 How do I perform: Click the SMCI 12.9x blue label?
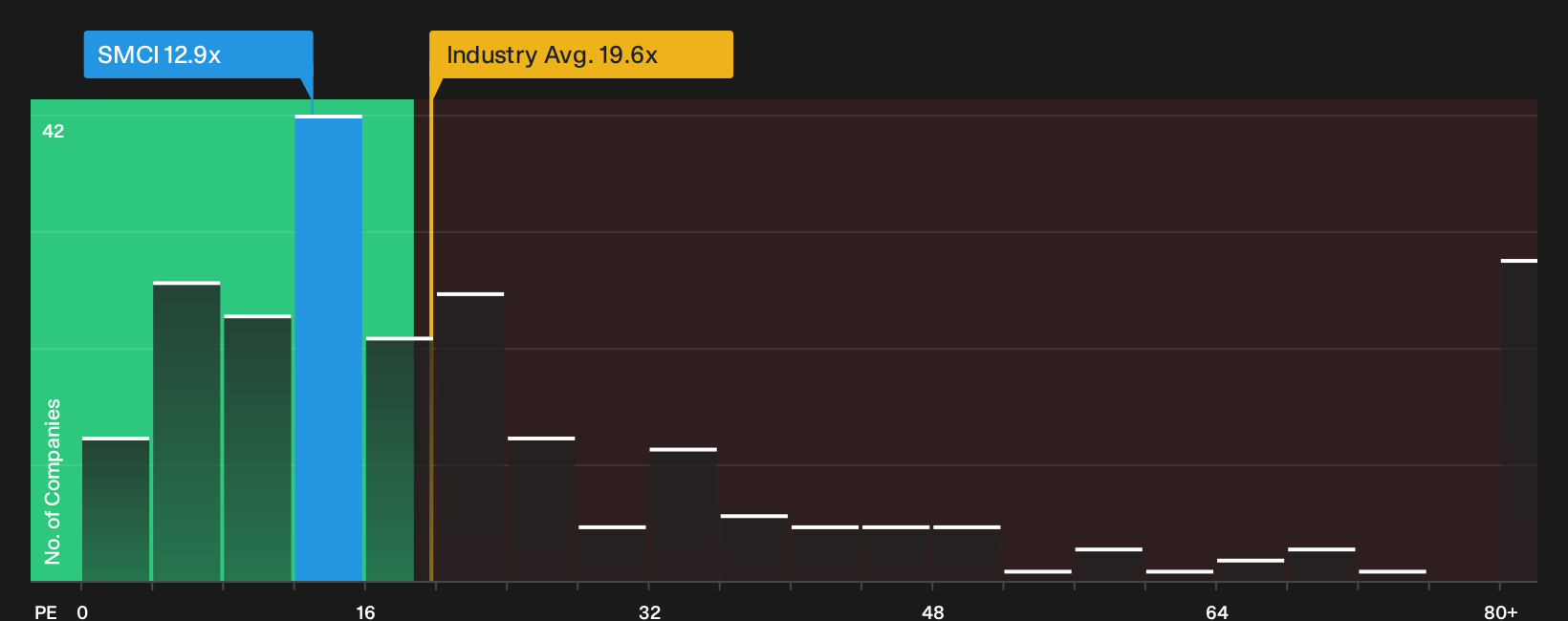click(x=198, y=54)
